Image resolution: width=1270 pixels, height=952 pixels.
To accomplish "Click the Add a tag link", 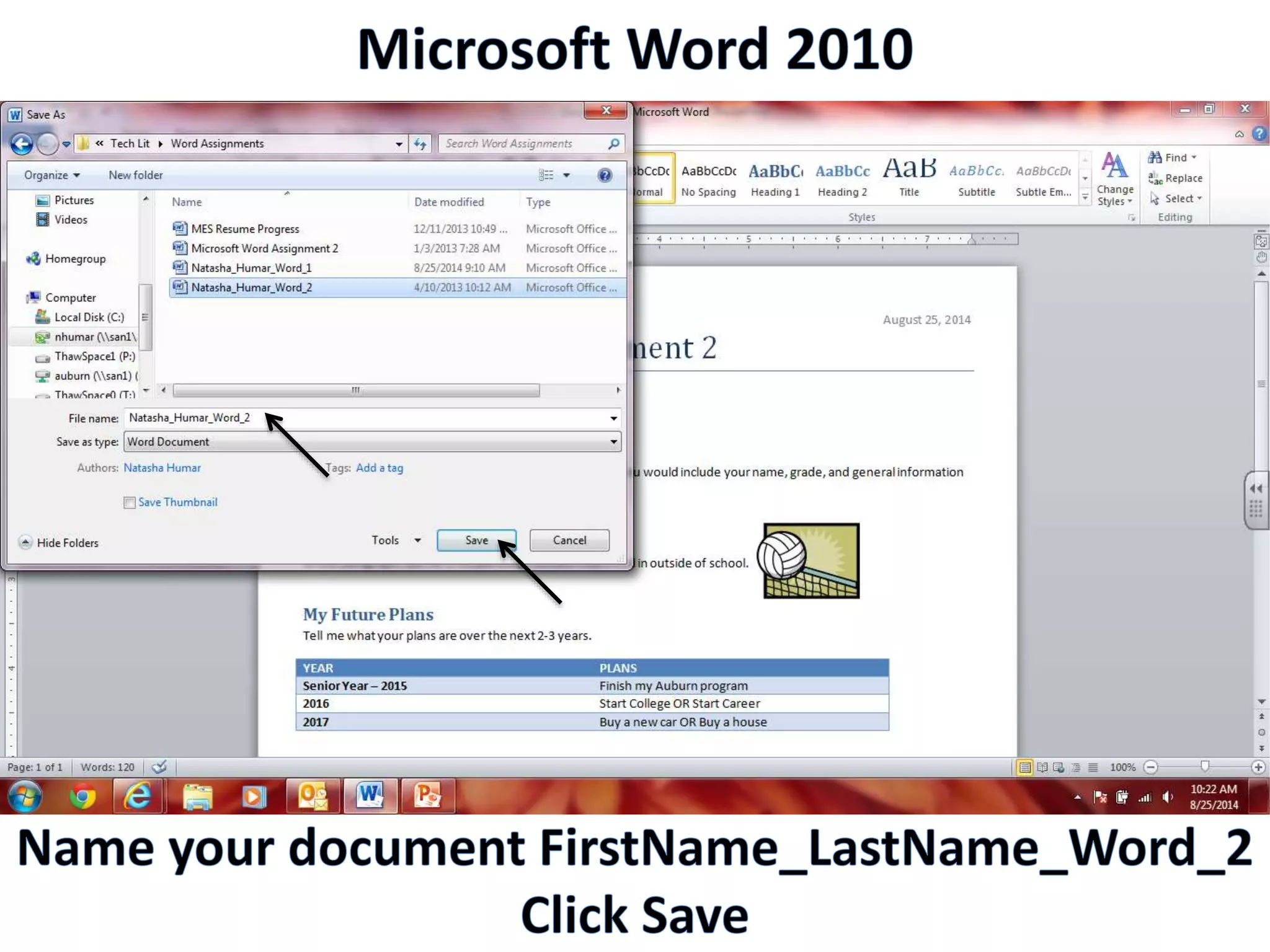I will pyautogui.click(x=380, y=468).
